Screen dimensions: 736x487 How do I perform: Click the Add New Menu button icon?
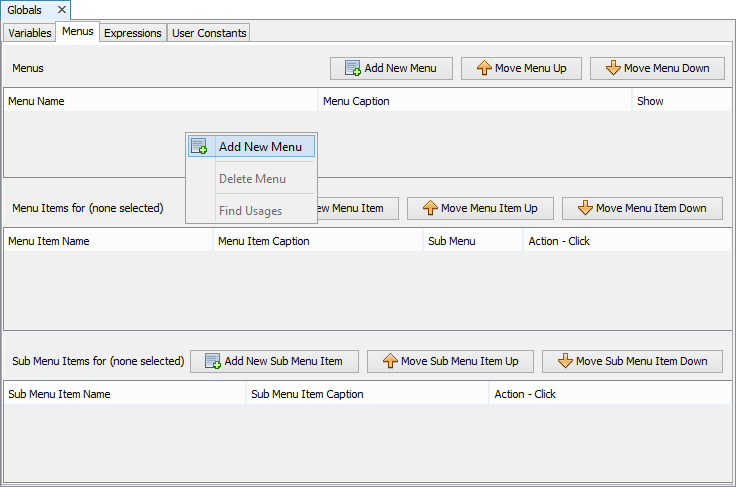point(352,68)
